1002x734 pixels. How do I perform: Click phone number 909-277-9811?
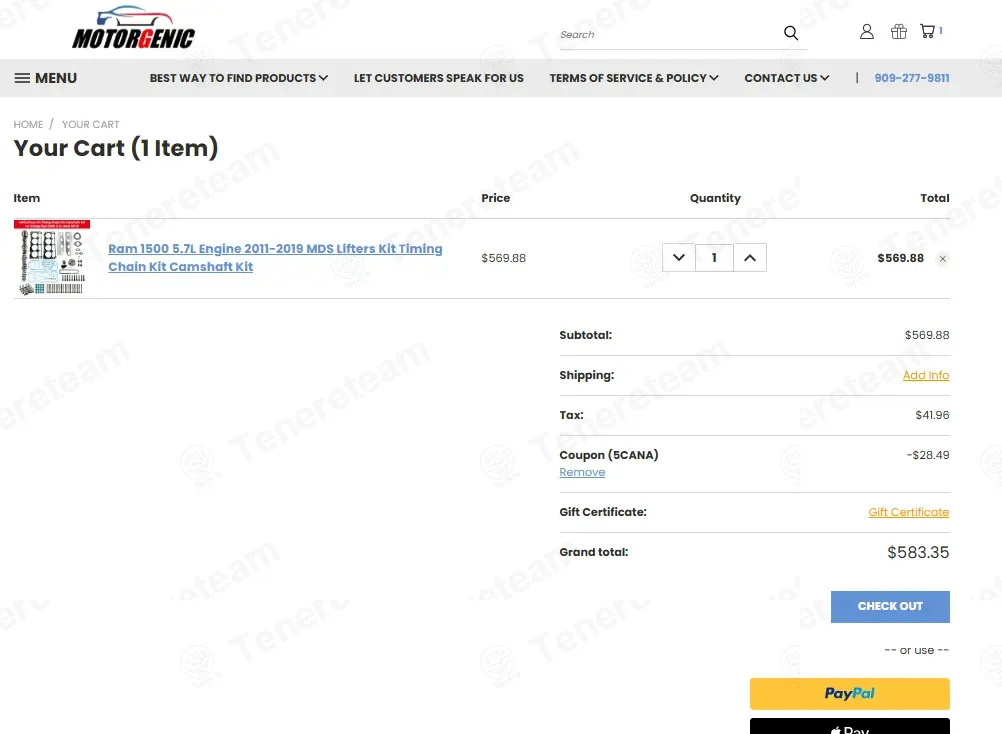911,78
